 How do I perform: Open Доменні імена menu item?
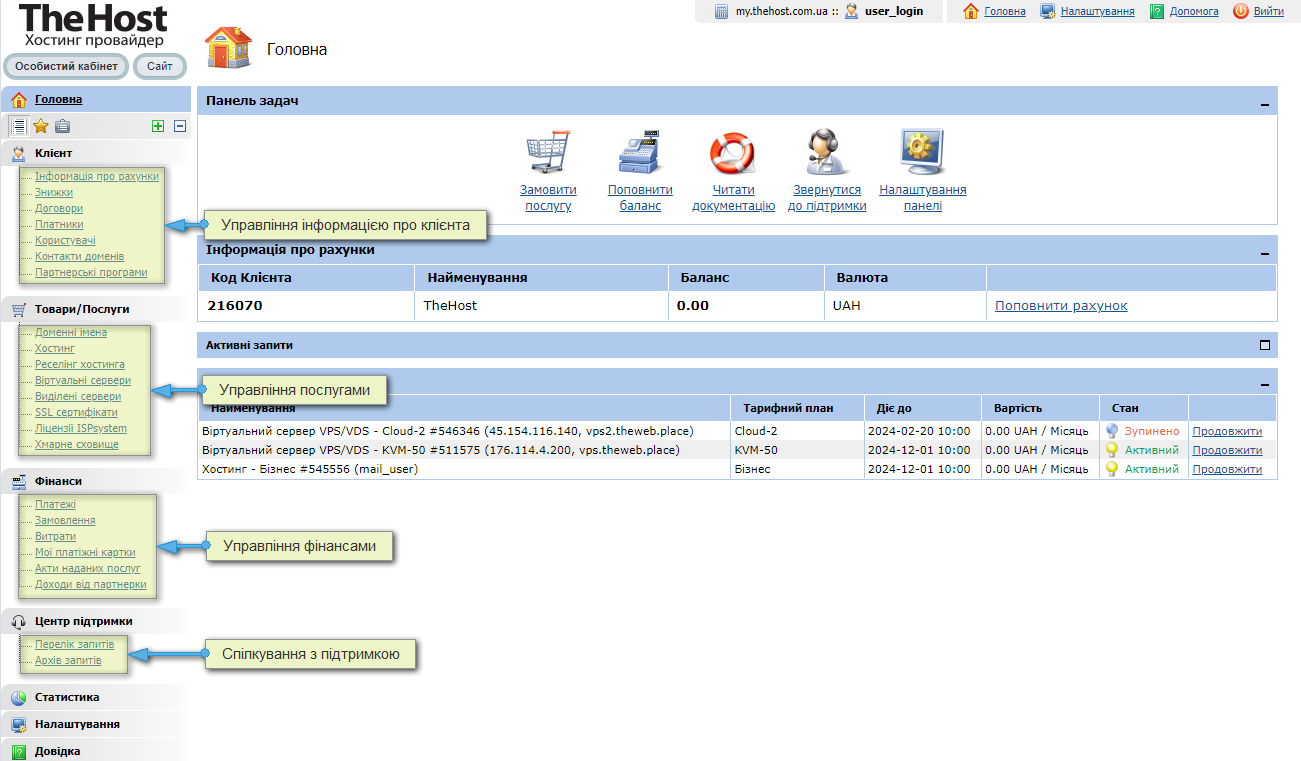click(x=71, y=332)
